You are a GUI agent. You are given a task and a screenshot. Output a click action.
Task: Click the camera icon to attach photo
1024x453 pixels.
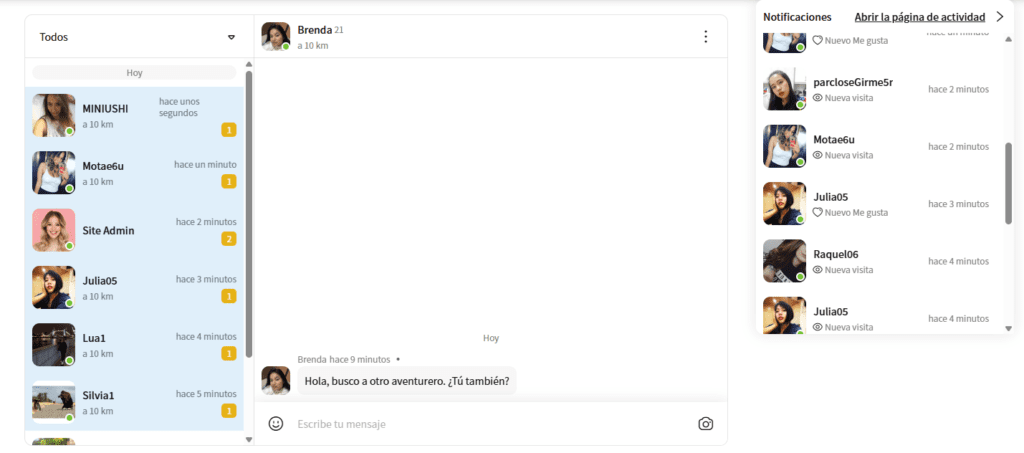(705, 424)
